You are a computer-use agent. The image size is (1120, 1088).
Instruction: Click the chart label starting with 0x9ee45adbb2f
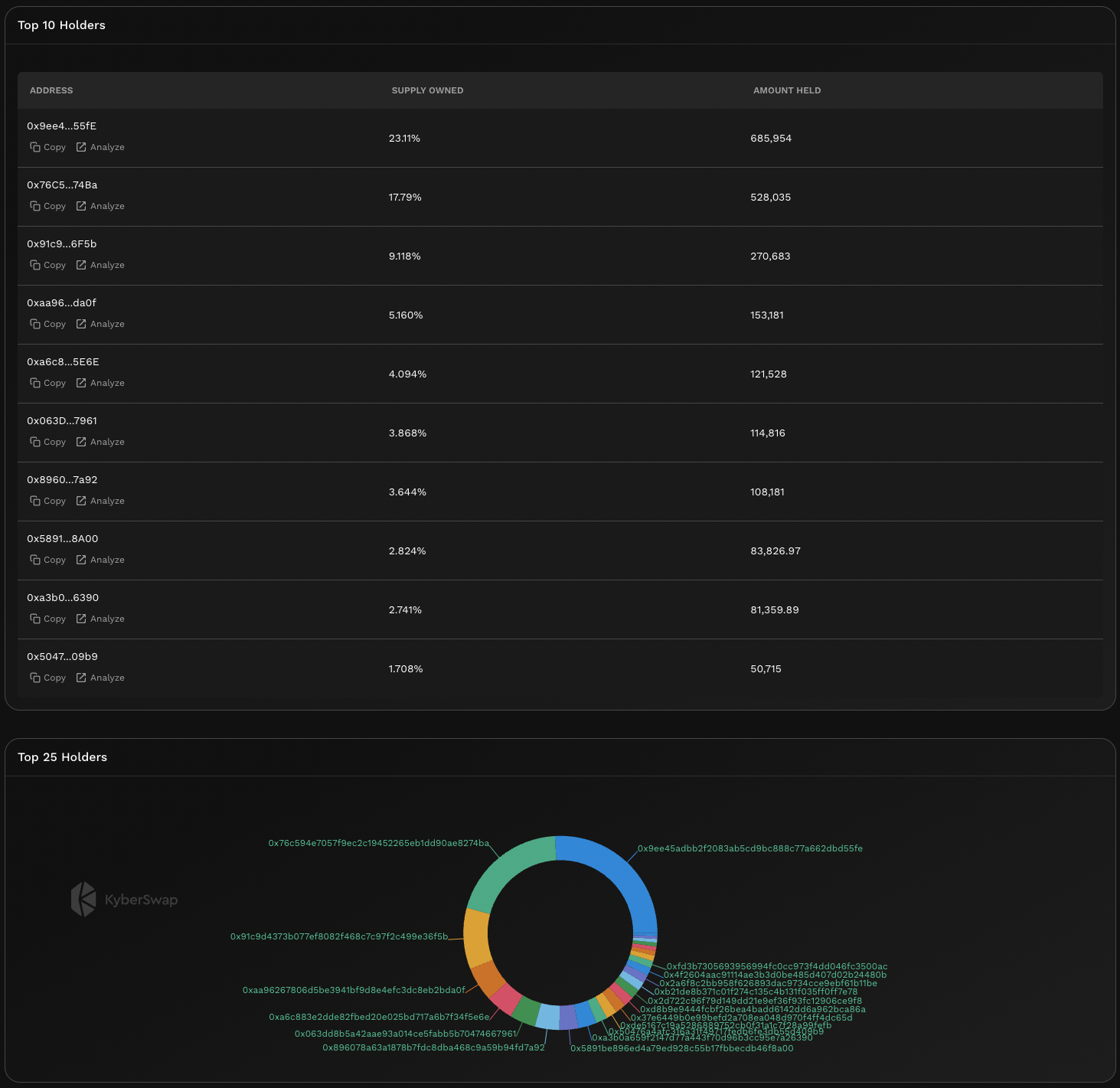749,848
